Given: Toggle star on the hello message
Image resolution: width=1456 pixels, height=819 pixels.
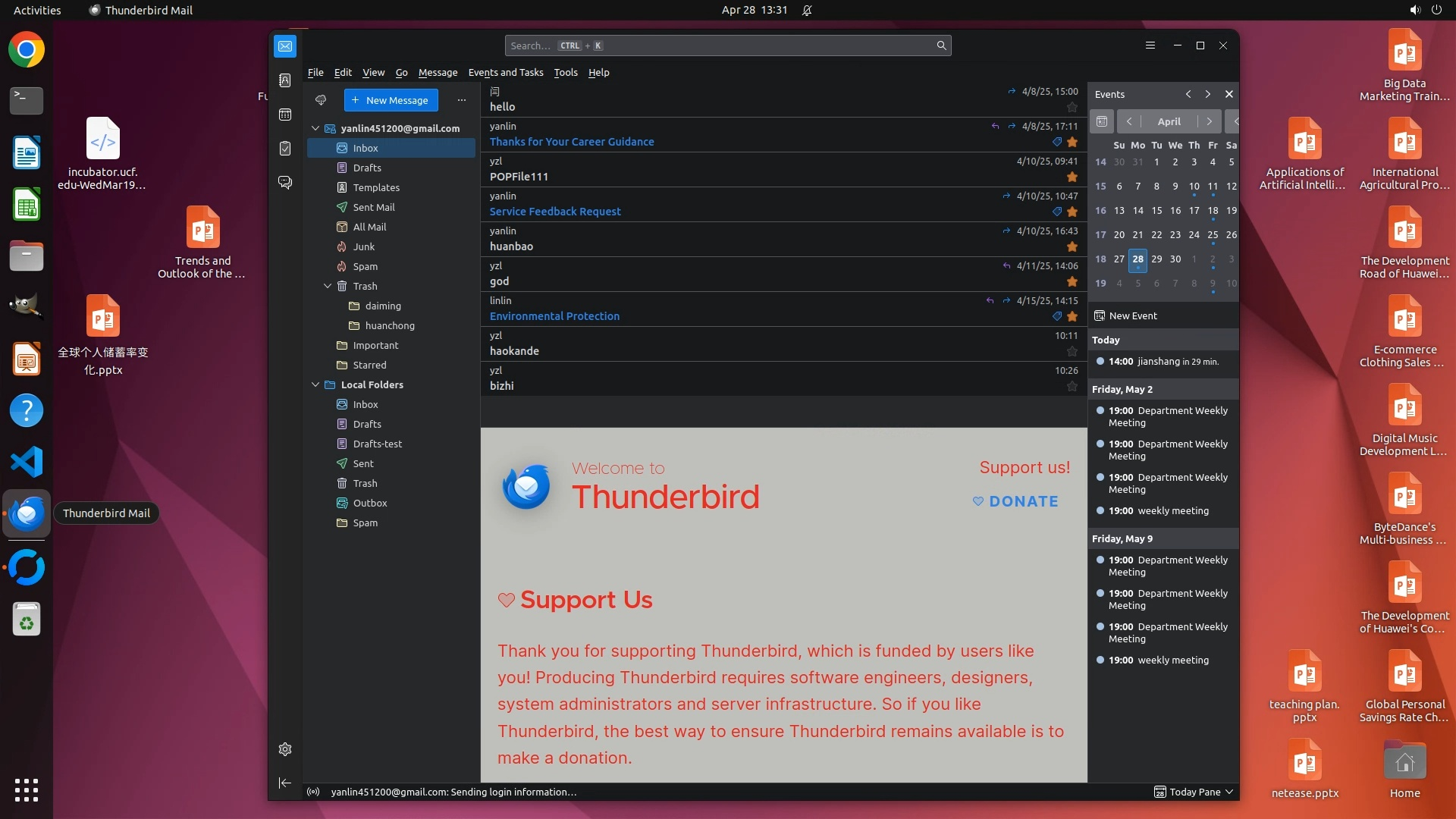Looking at the screenshot, I should point(1072,107).
